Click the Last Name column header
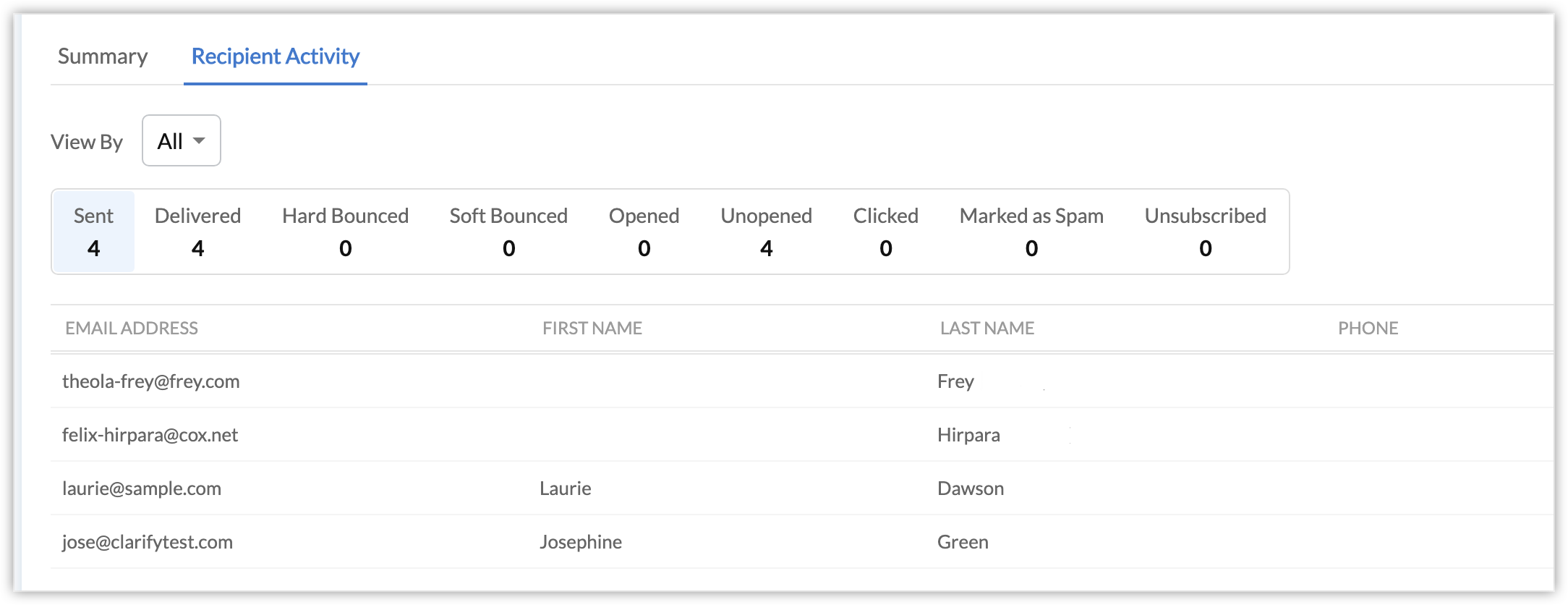The height and width of the screenshot is (605, 1568). (x=987, y=329)
